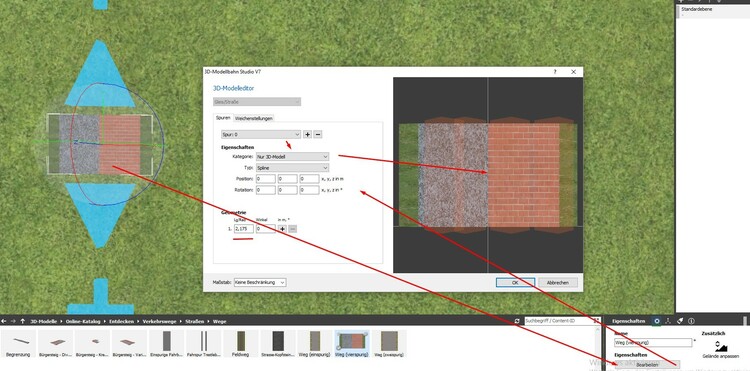Screen dimensions: 750x371
Task: Click the Winkel input field
Action: point(266,229)
